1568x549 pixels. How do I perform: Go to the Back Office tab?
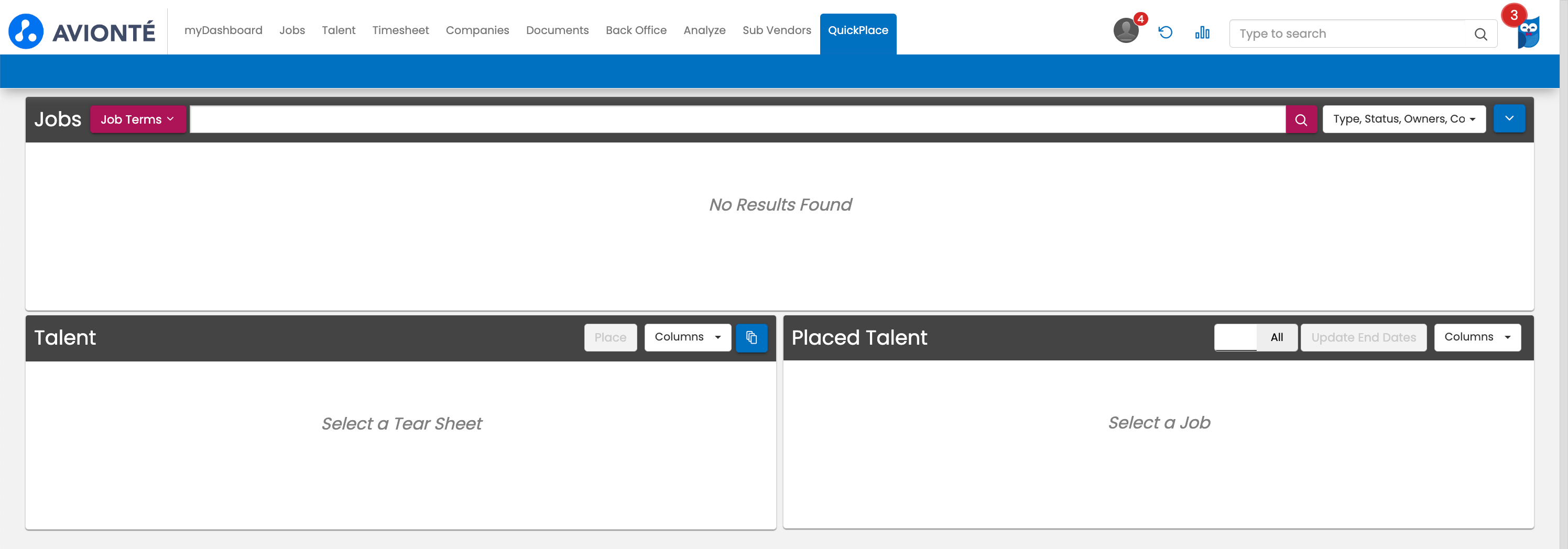636,30
